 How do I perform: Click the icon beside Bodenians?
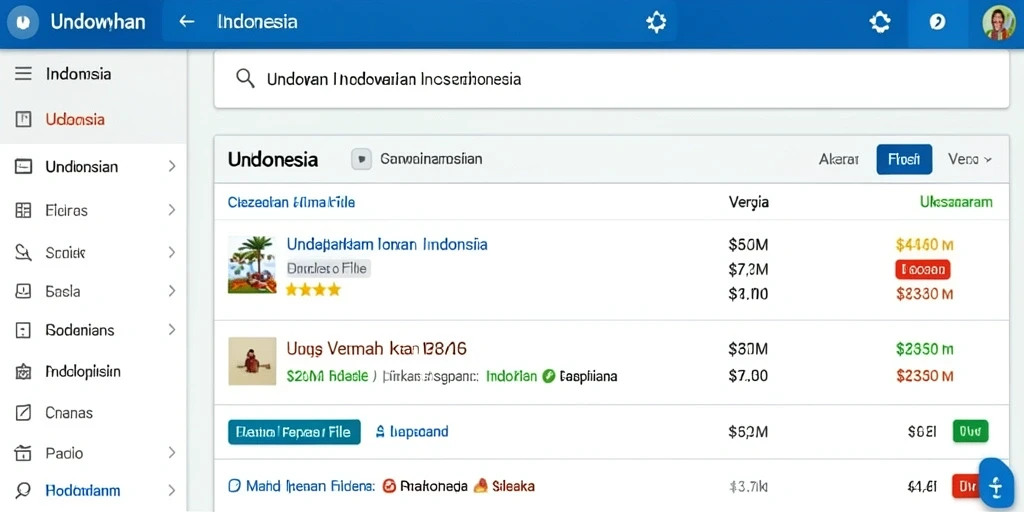point(24,330)
